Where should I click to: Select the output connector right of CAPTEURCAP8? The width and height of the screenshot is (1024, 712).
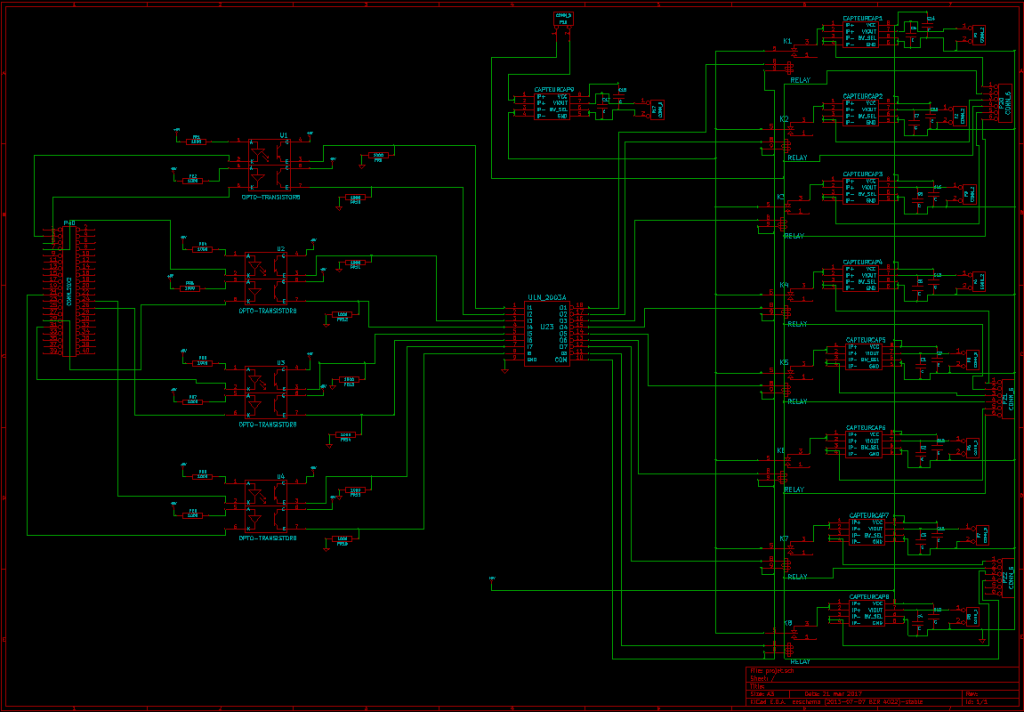[972, 616]
